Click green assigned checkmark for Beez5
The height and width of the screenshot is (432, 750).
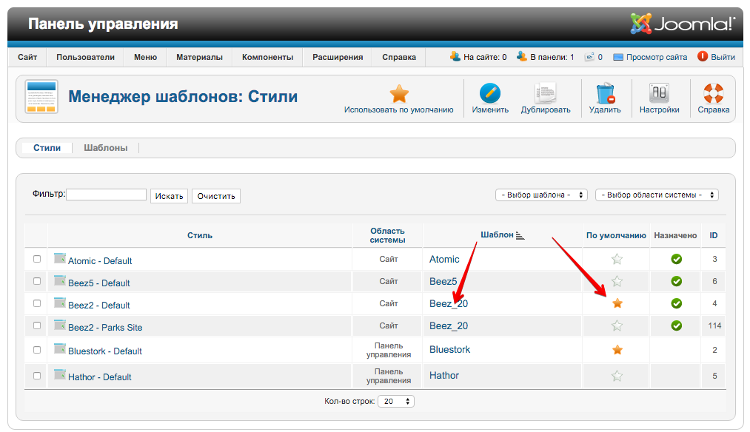[x=676, y=282]
